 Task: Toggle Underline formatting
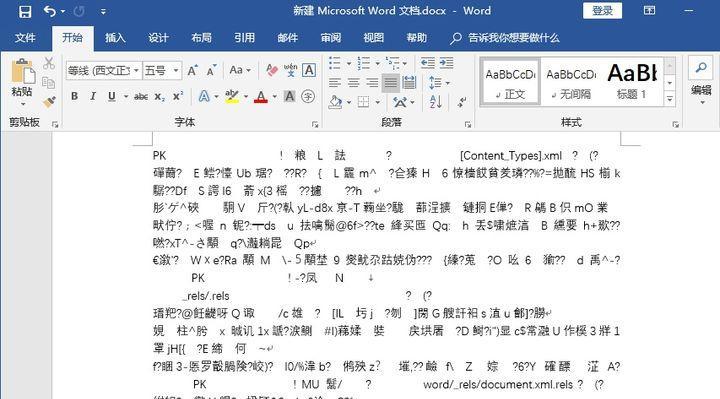coord(112,96)
